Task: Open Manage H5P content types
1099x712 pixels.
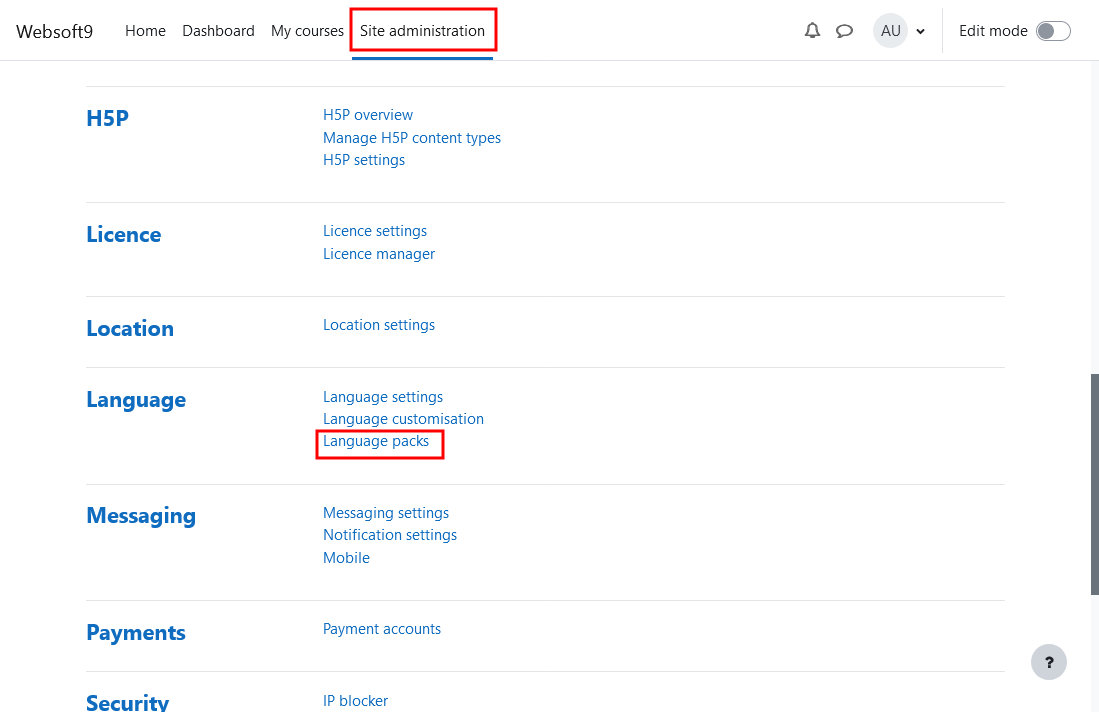Action: tap(412, 138)
